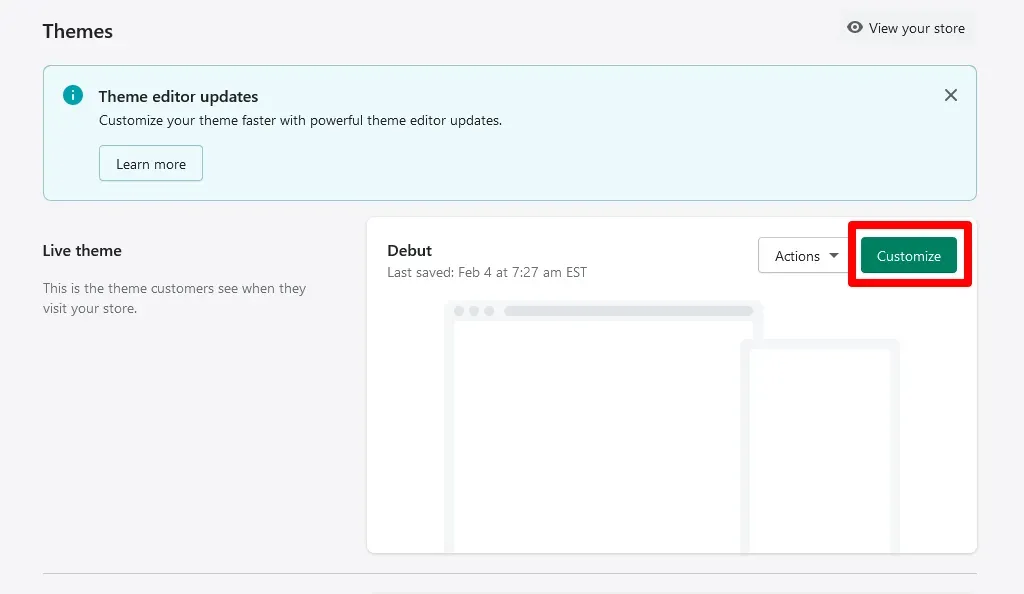Screen dimensions: 1024x594
Task: Click the mock address bar in desktop preview
Action: pos(628,311)
